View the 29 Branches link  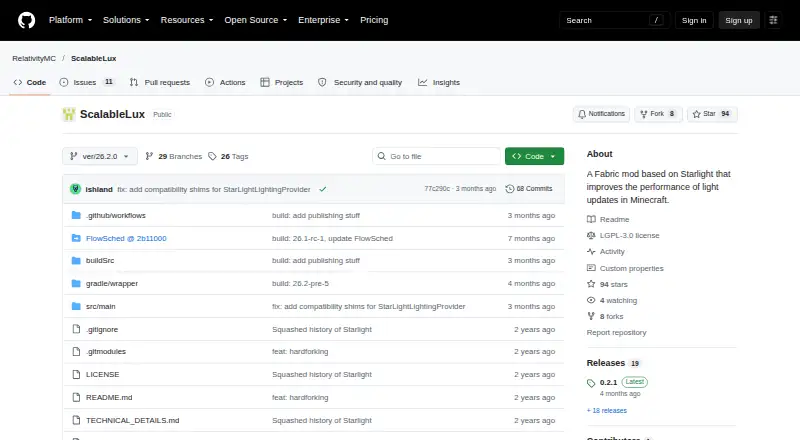point(173,156)
